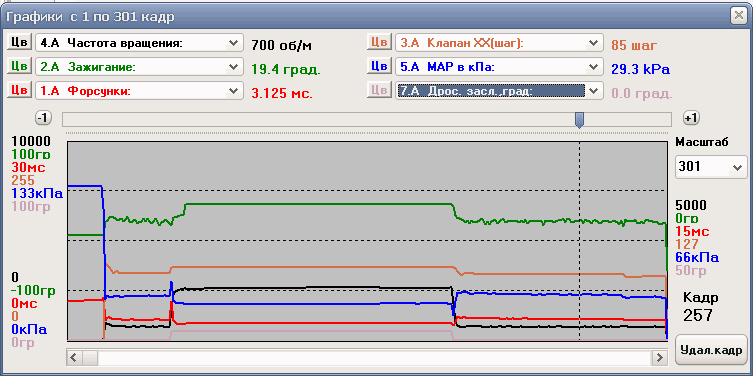This screenshot has height=376, width=753.
Task: Click color button for Дрос. засл. channel
Action: 379,90
